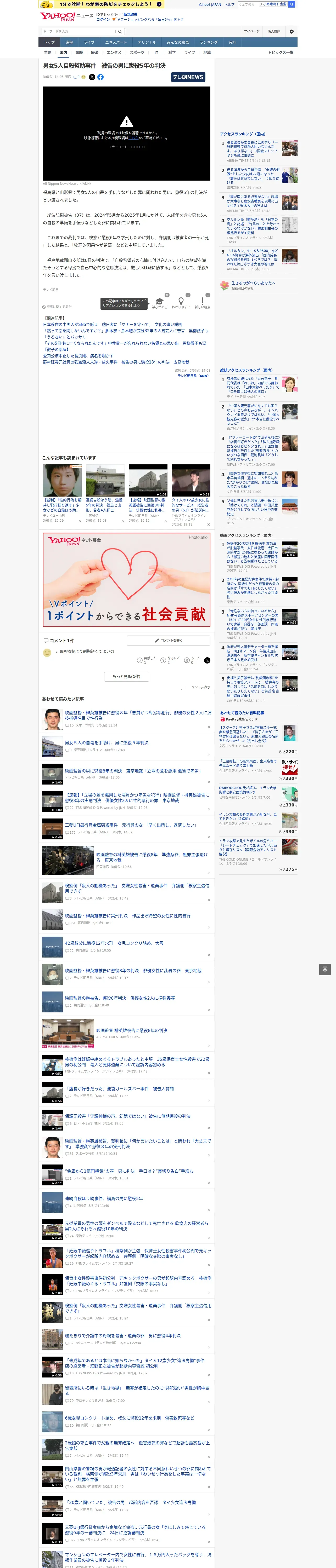
Task: Share the article on X
Action: pyautogui.click(x=92, y=77)
